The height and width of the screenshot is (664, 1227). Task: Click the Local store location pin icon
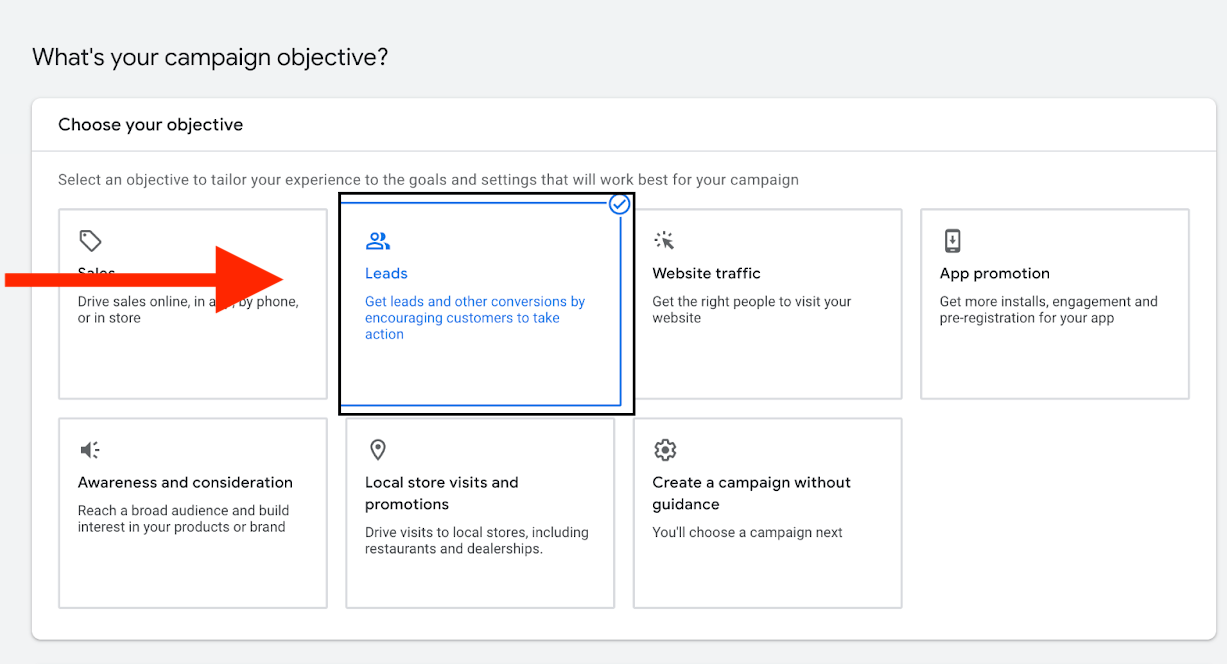coord(378,450)
